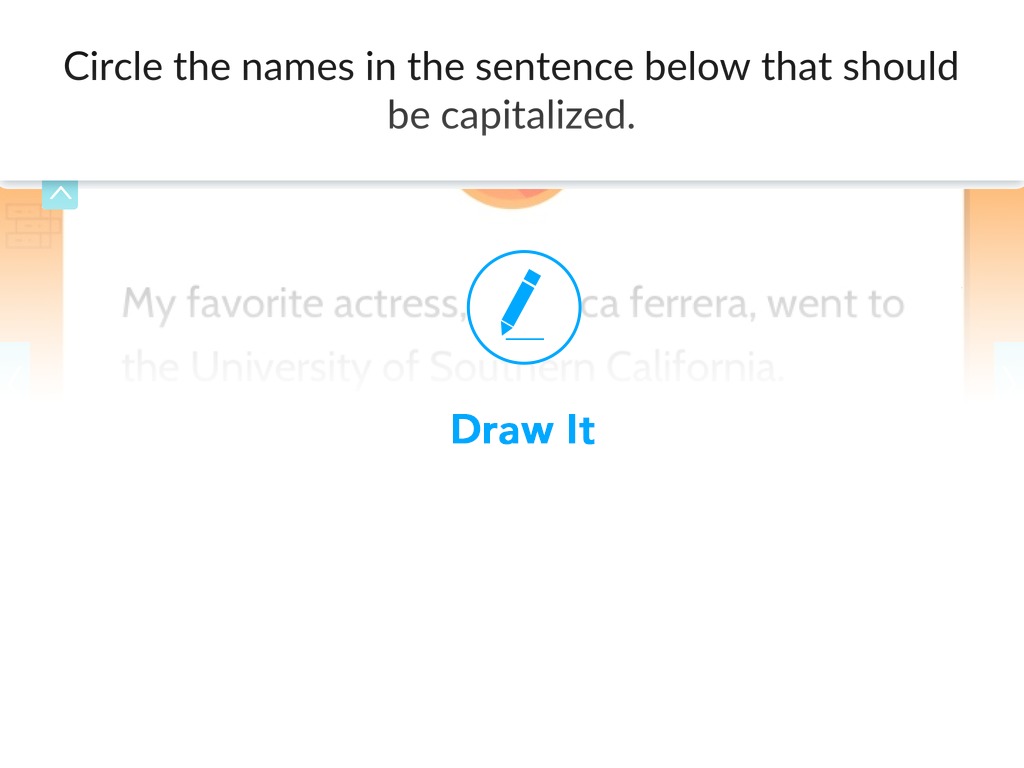Click the orange circle behind the question panel
1024x768 pixels.
pyautogui.click(x=512, y=198)
